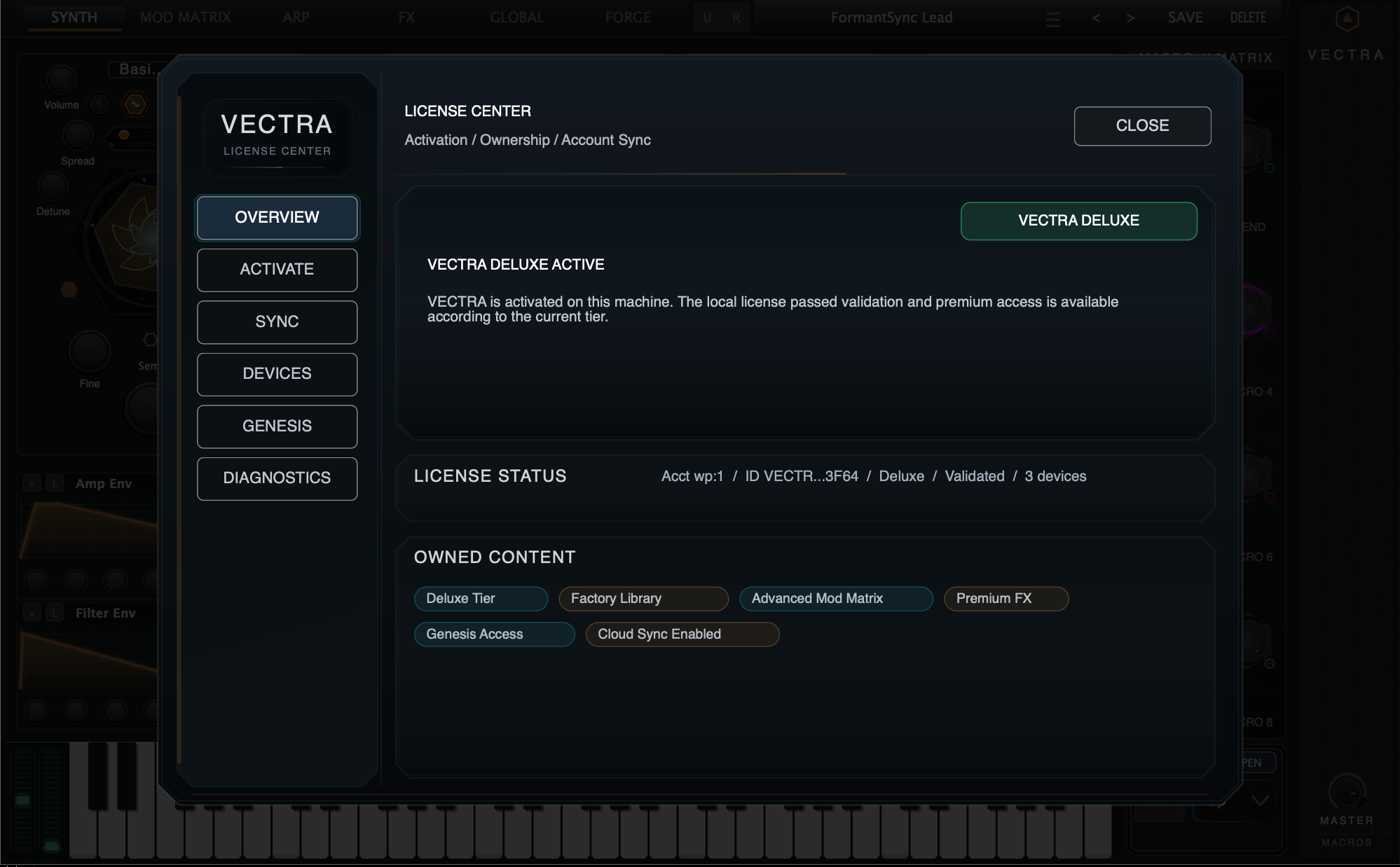Click the down chevron at bottom right
This screenshot has height=867, width=1400.
(1260, 800)
